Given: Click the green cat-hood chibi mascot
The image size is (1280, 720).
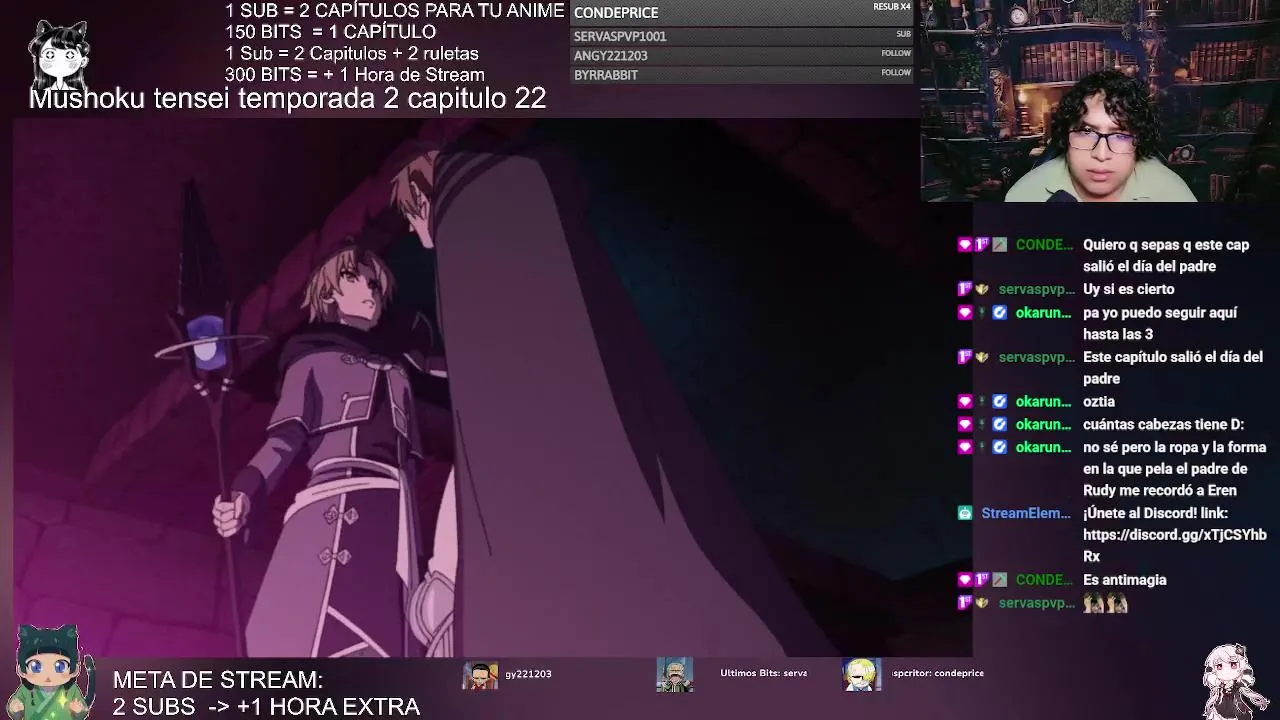Looking at the screenshot, I should tap(50, 672).
